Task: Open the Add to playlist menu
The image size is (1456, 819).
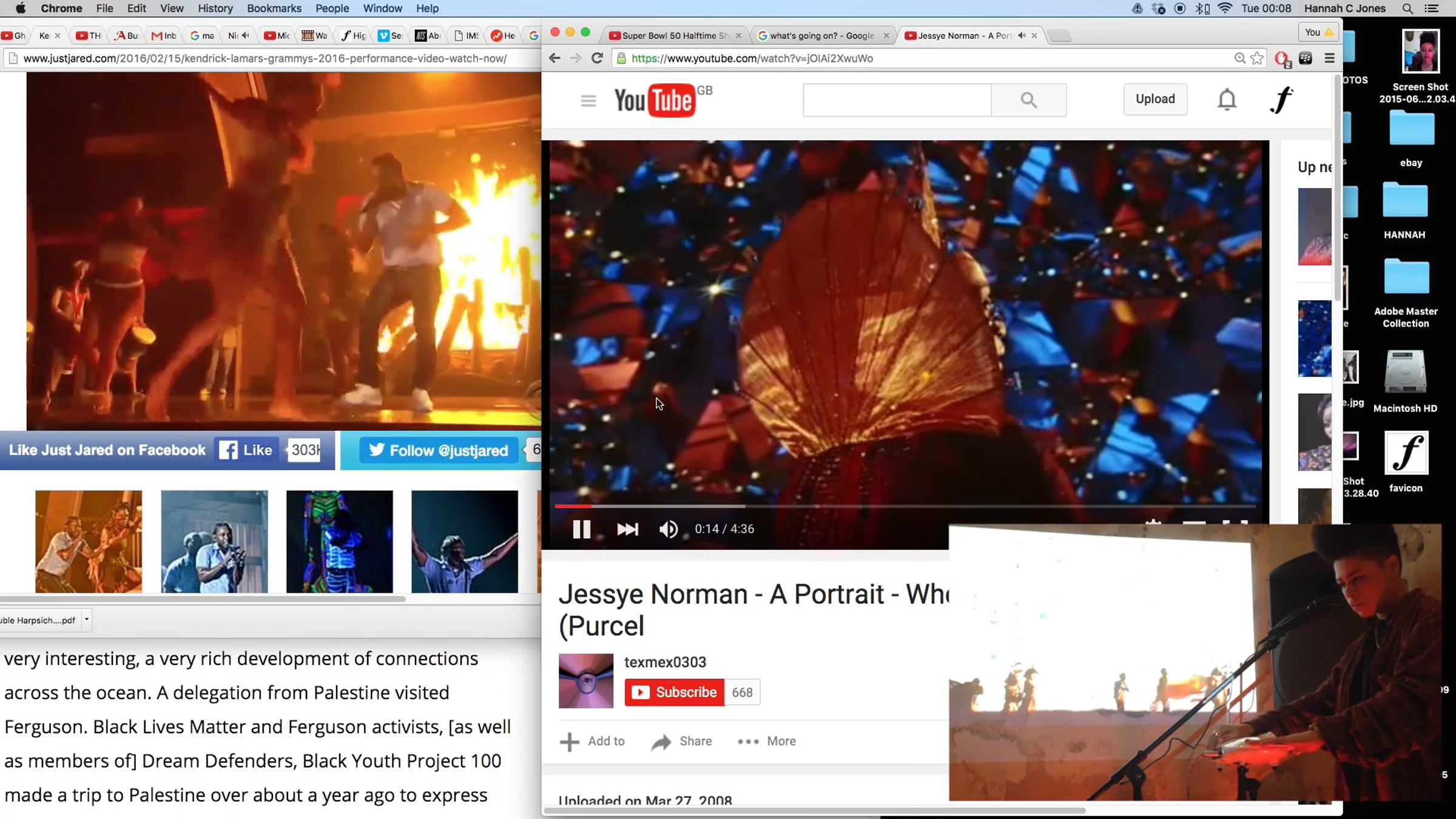Action: (x=592, y=741)
